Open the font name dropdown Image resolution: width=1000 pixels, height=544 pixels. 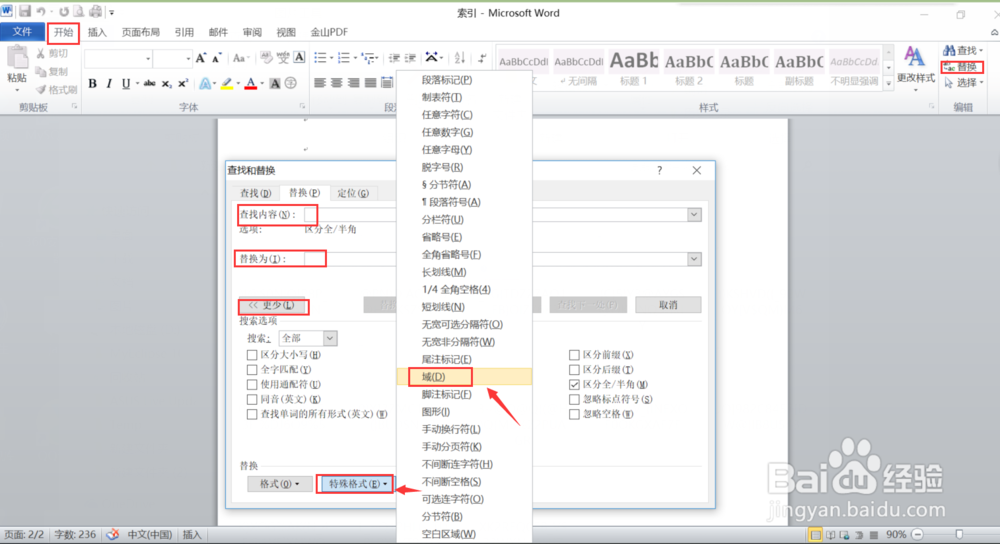pos(148,59)
